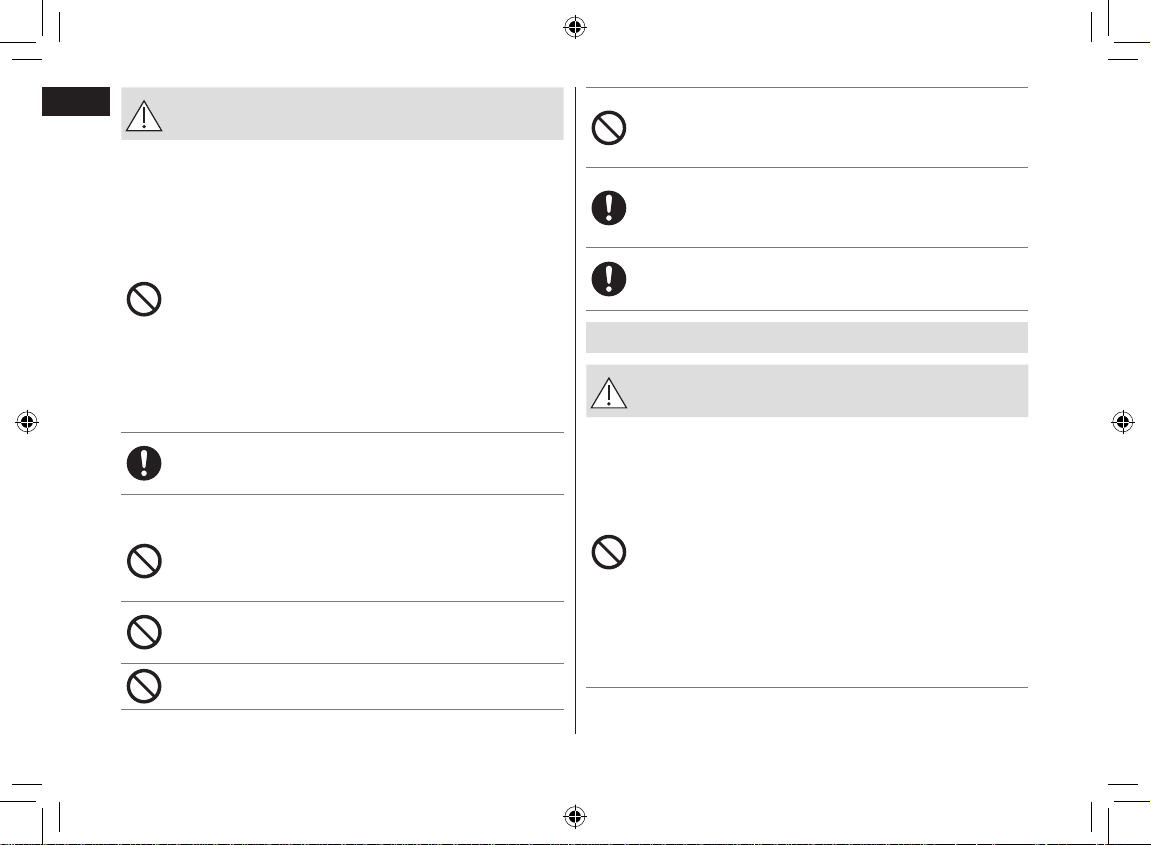Click the warning triangle in the right column header
Screen dimensions: 1151x845
click(609, 393)
